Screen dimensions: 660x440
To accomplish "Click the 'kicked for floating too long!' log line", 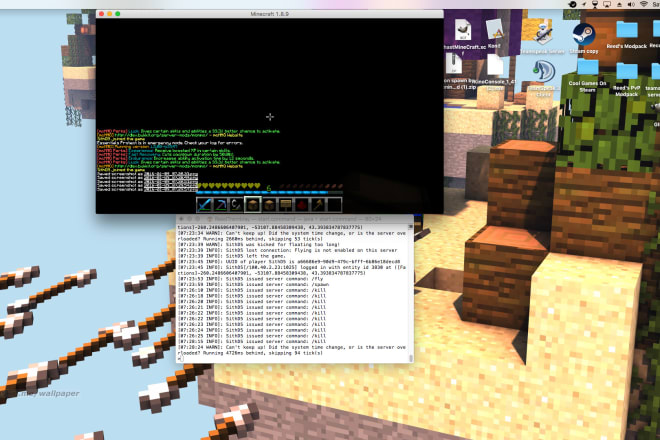I will pyautogui.click(x=258, y=244).
